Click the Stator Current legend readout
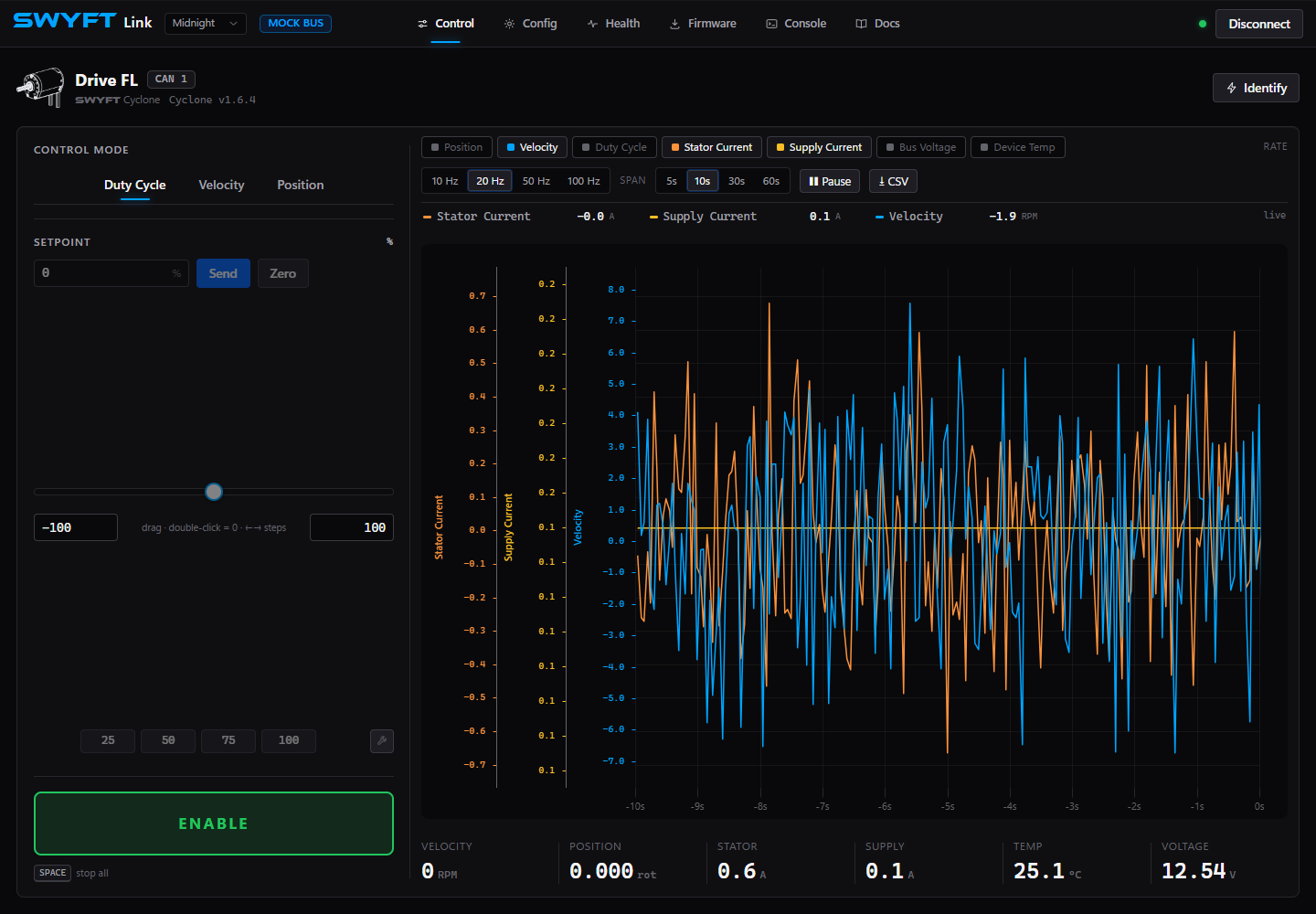This screenshot has height=914, width=1316. [519, 217]
